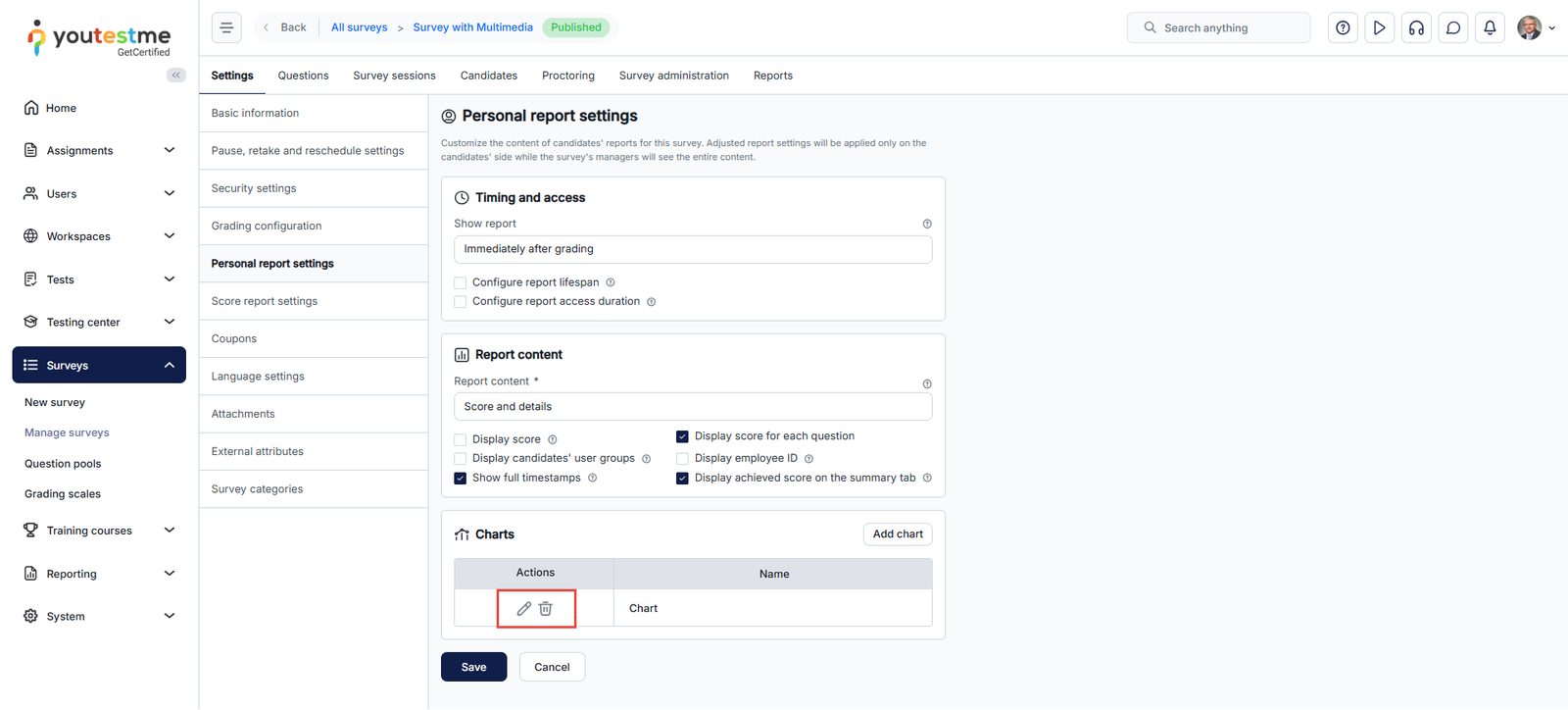The width and height of the screenshot is (1568, 710).
Task: Click the Search anything field
Action: coord(1218,27)
